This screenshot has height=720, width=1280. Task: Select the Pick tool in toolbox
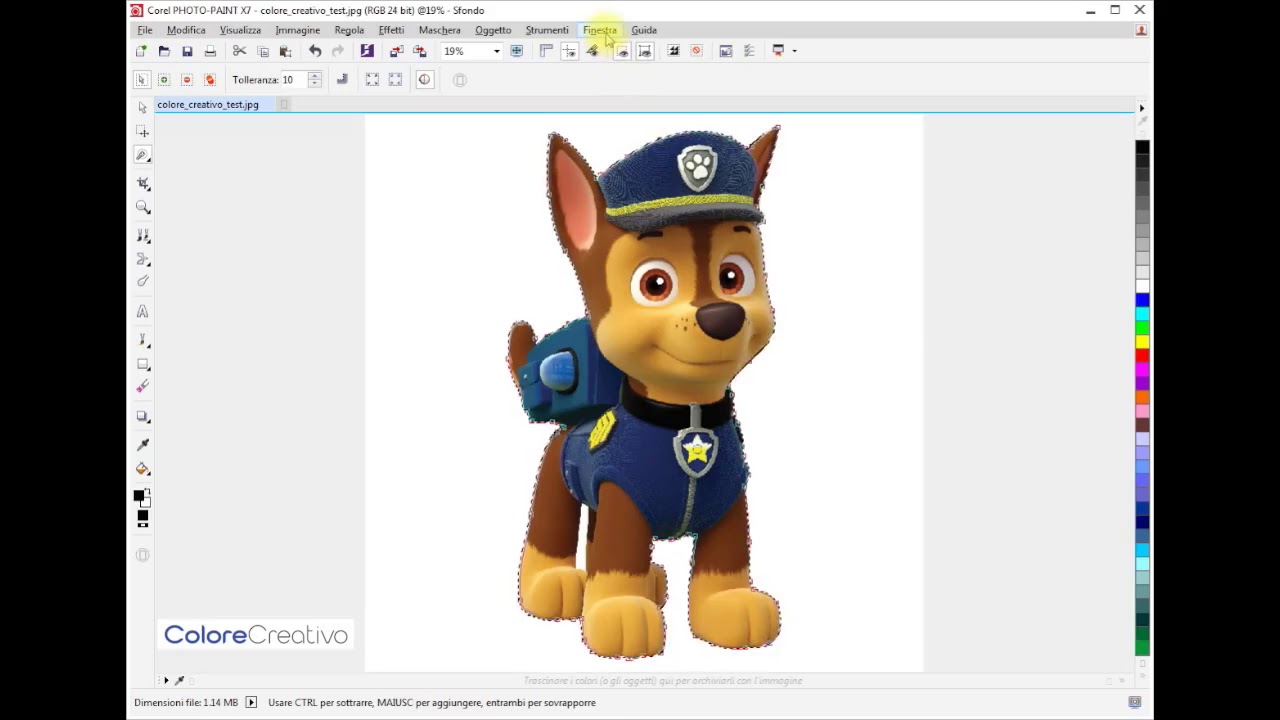click(142, 107)
